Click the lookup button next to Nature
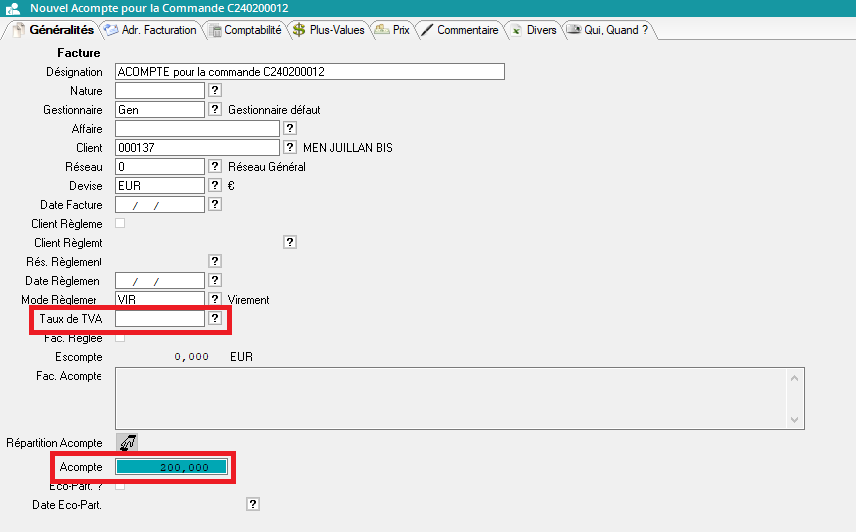 tap(214, 91)
